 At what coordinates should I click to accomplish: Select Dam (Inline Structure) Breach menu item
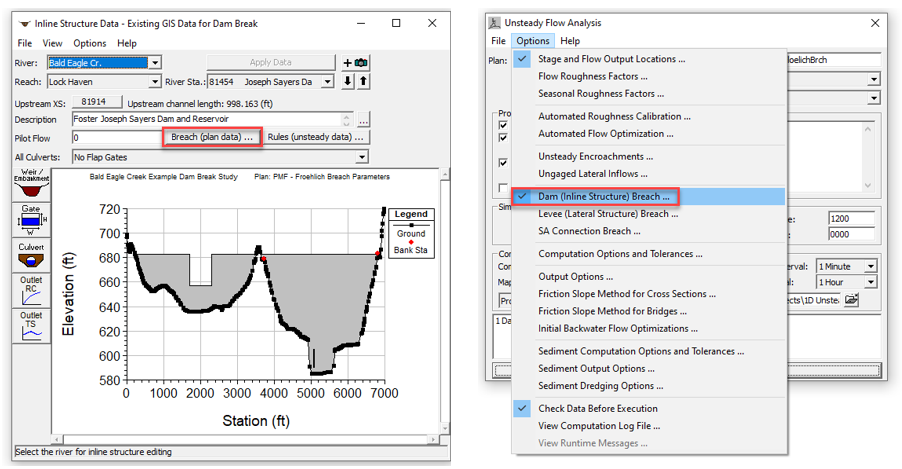tap(603, 197)
